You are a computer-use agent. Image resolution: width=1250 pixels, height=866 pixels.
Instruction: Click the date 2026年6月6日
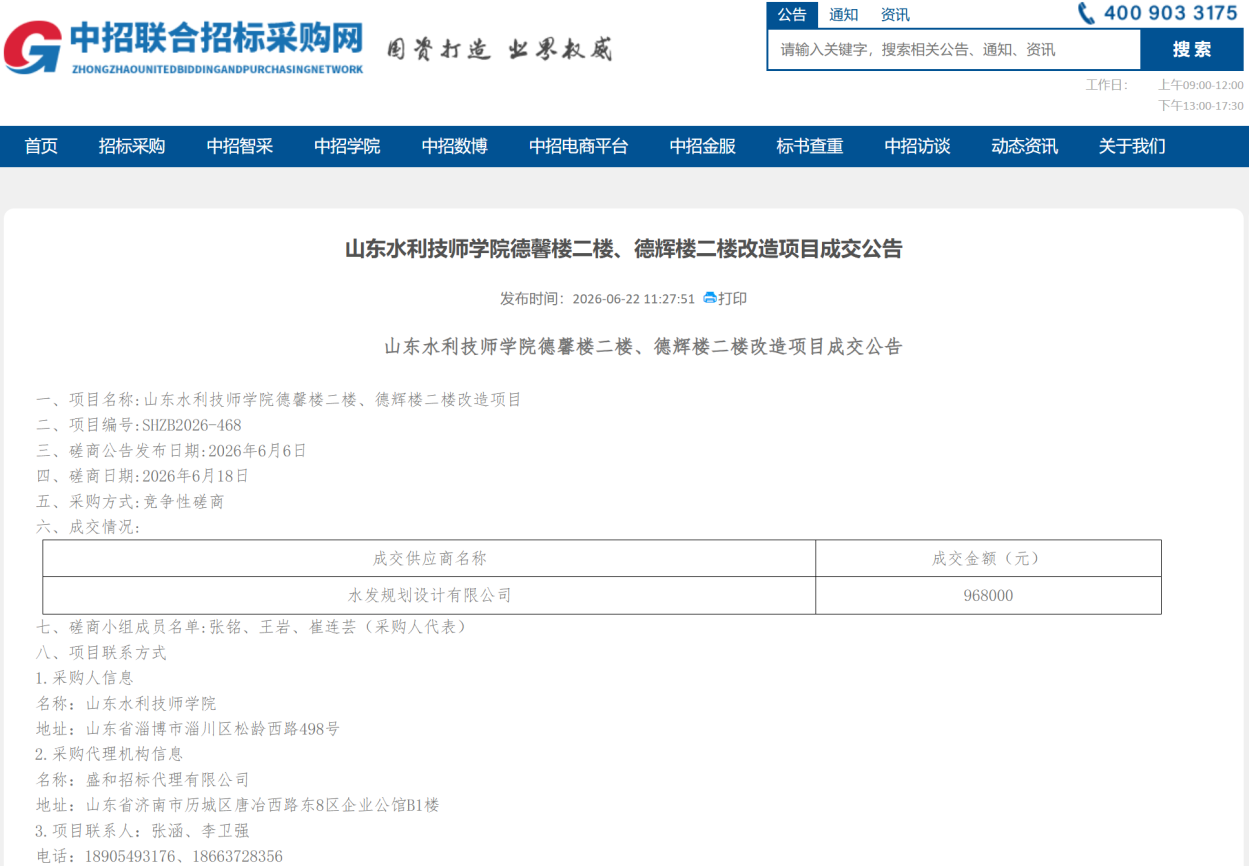(x=258, y=451)
